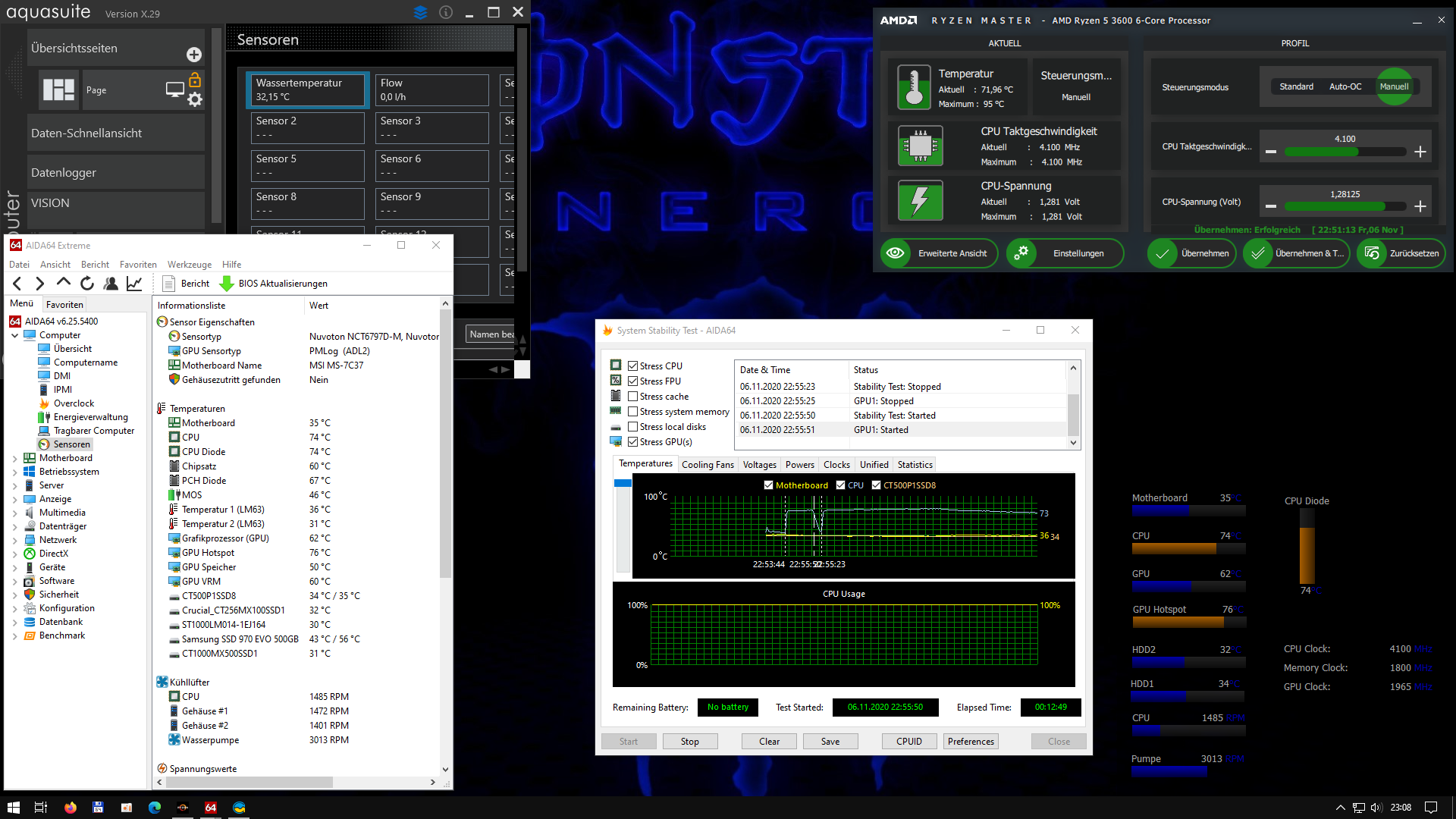The width and height of the screenshot is (1456, 819).
Task: Toggle Motherboard graph legend checkbox
Action: [768, 485]
